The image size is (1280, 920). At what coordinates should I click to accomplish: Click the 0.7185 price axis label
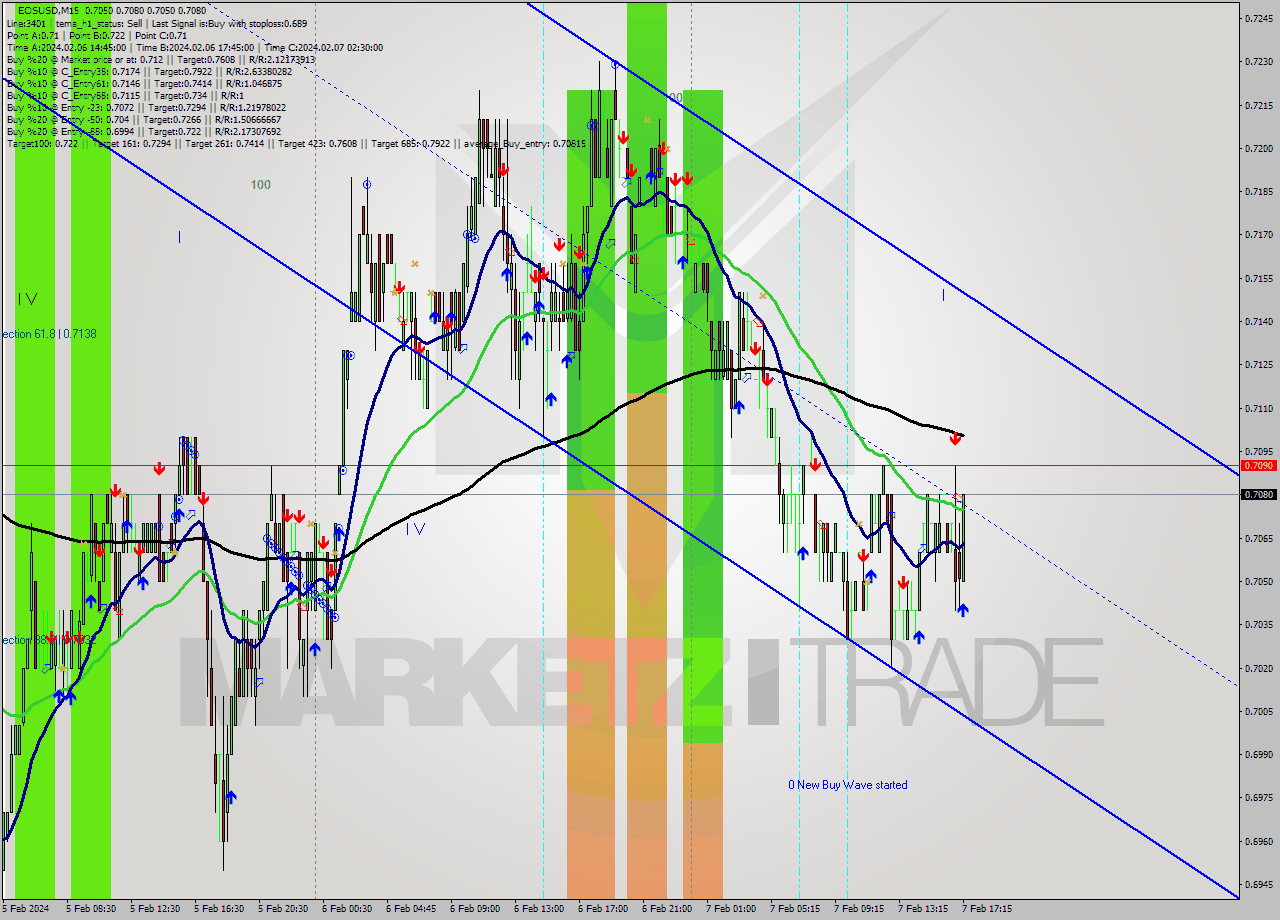pyautogui.click(x=1258, y=191)
